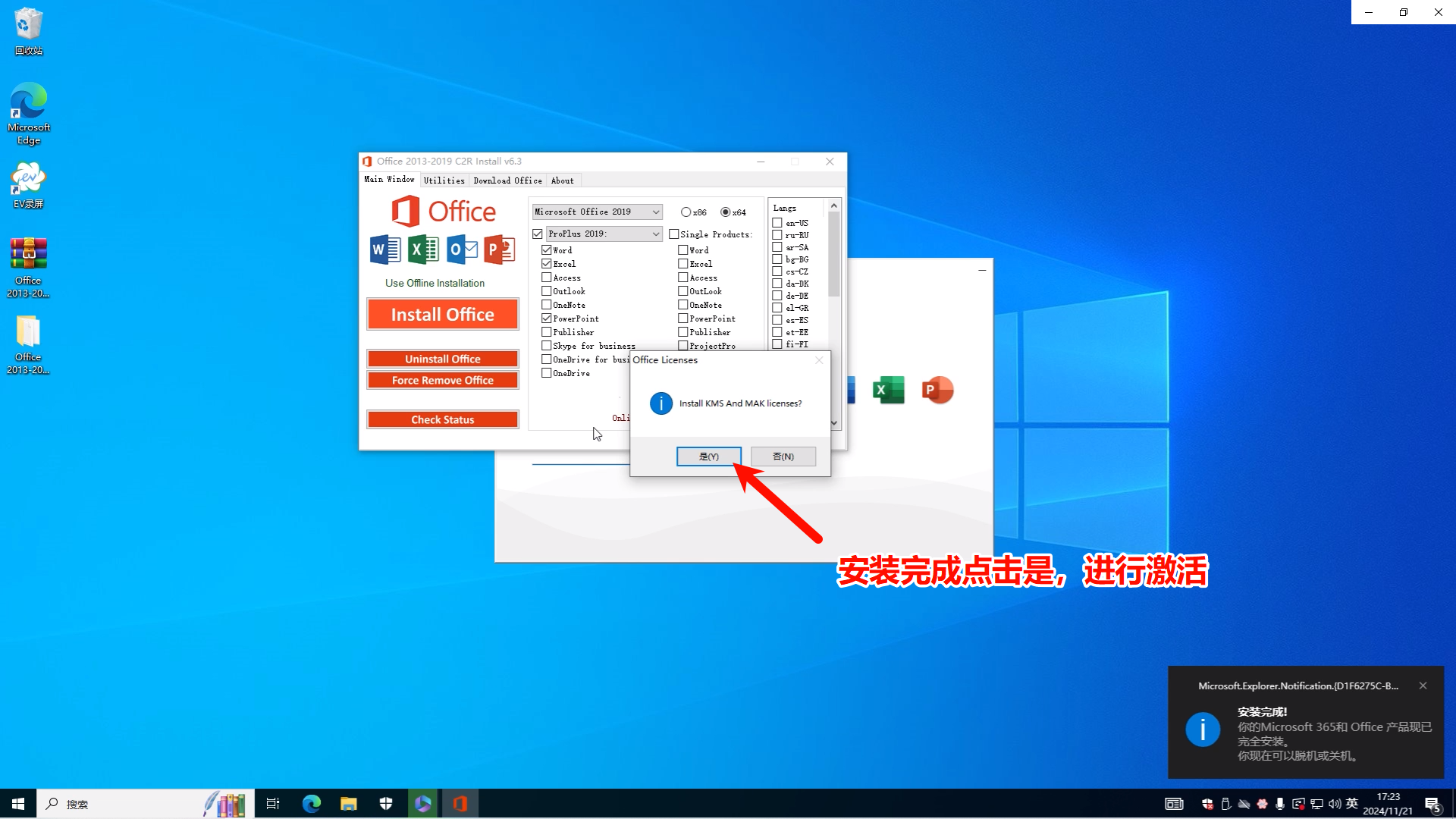Open the volume tray icon
1456x819 pixels.
1335,804
